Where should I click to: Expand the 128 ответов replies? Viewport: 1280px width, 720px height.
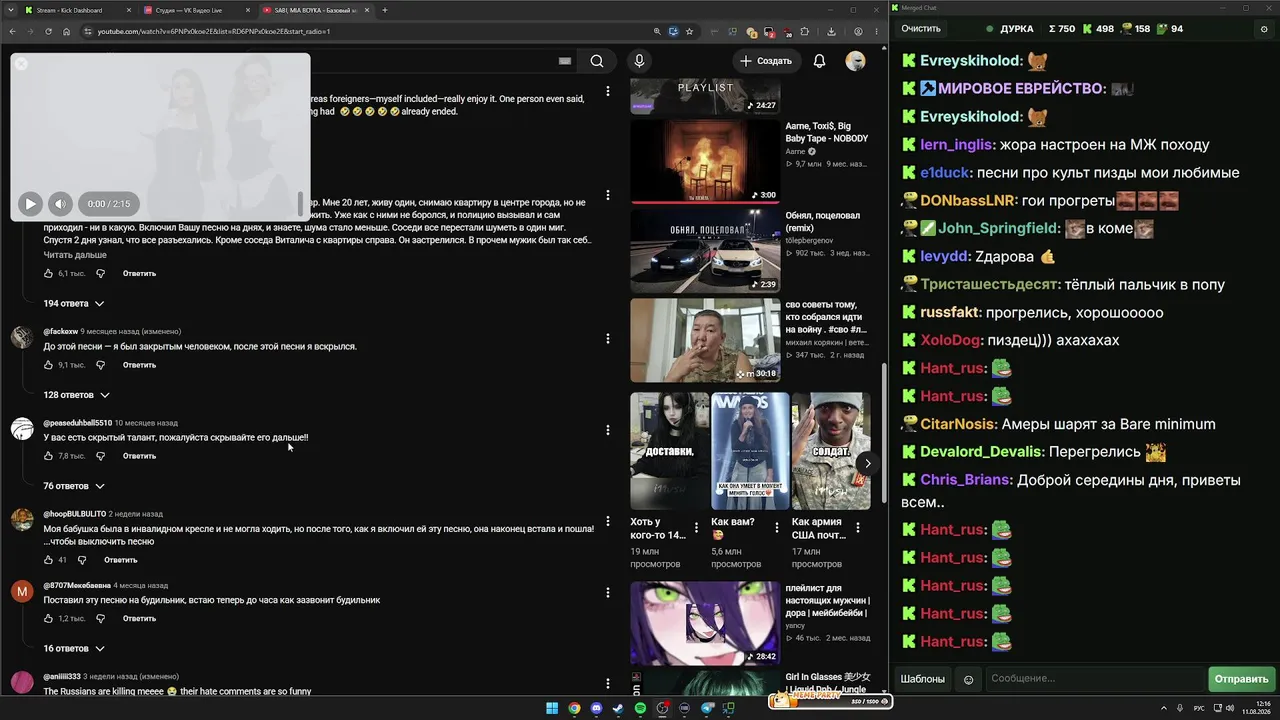point(77,395)
